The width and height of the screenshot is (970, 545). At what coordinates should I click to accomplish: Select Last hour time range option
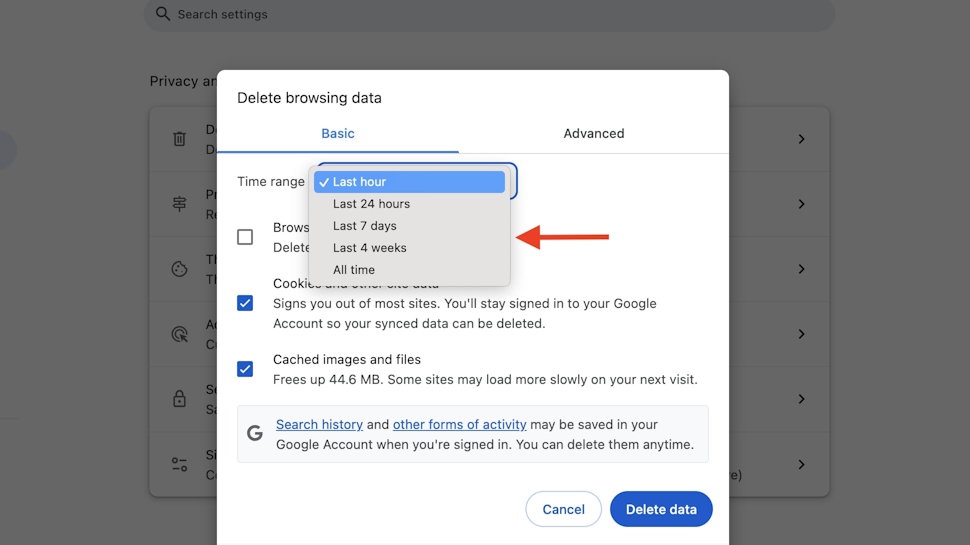(x=410, y=182)
